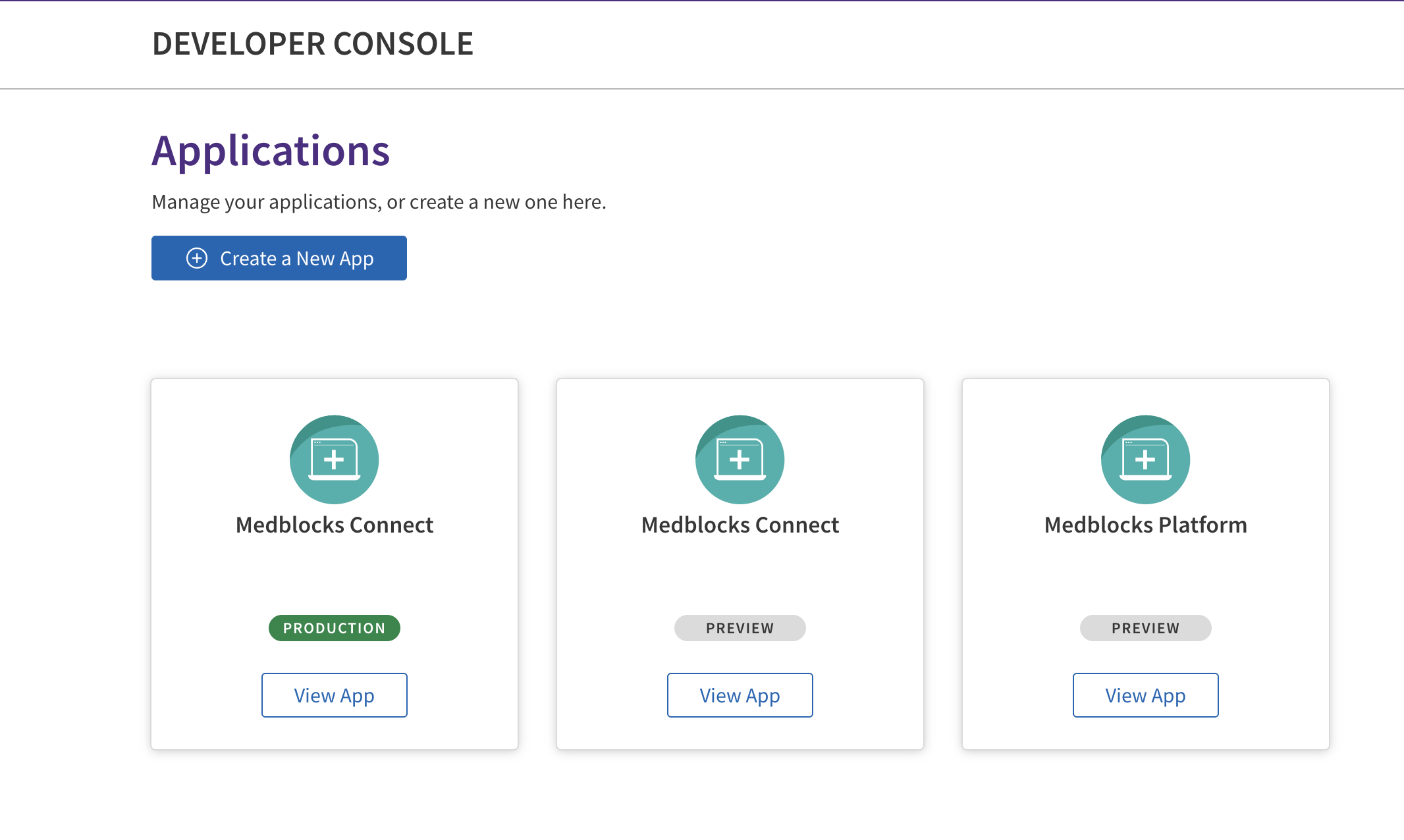Click the Medblocks Platform app icon
The image size is (1404, 840).
pos(1146,459)
